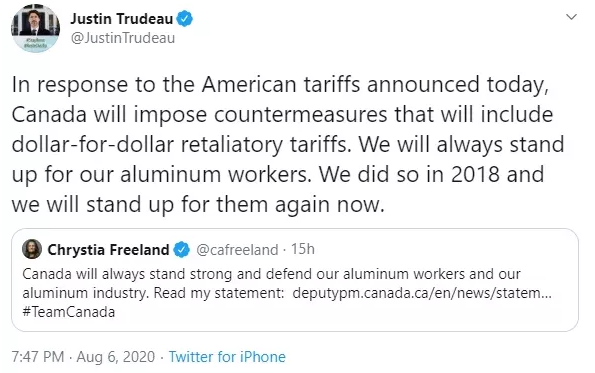Open the deputypm.canada.ca statement link
Image resolution: width=595 pixels, height=373 pixels.
coord(422,293)
